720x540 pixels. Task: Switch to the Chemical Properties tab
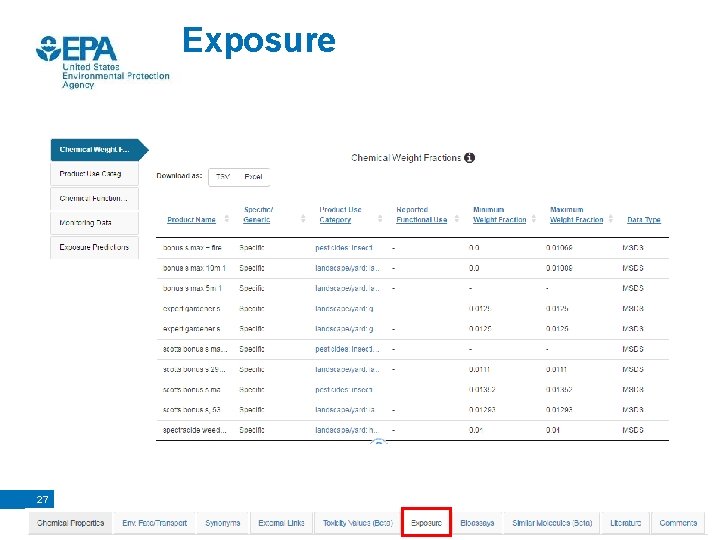point(70,523)
